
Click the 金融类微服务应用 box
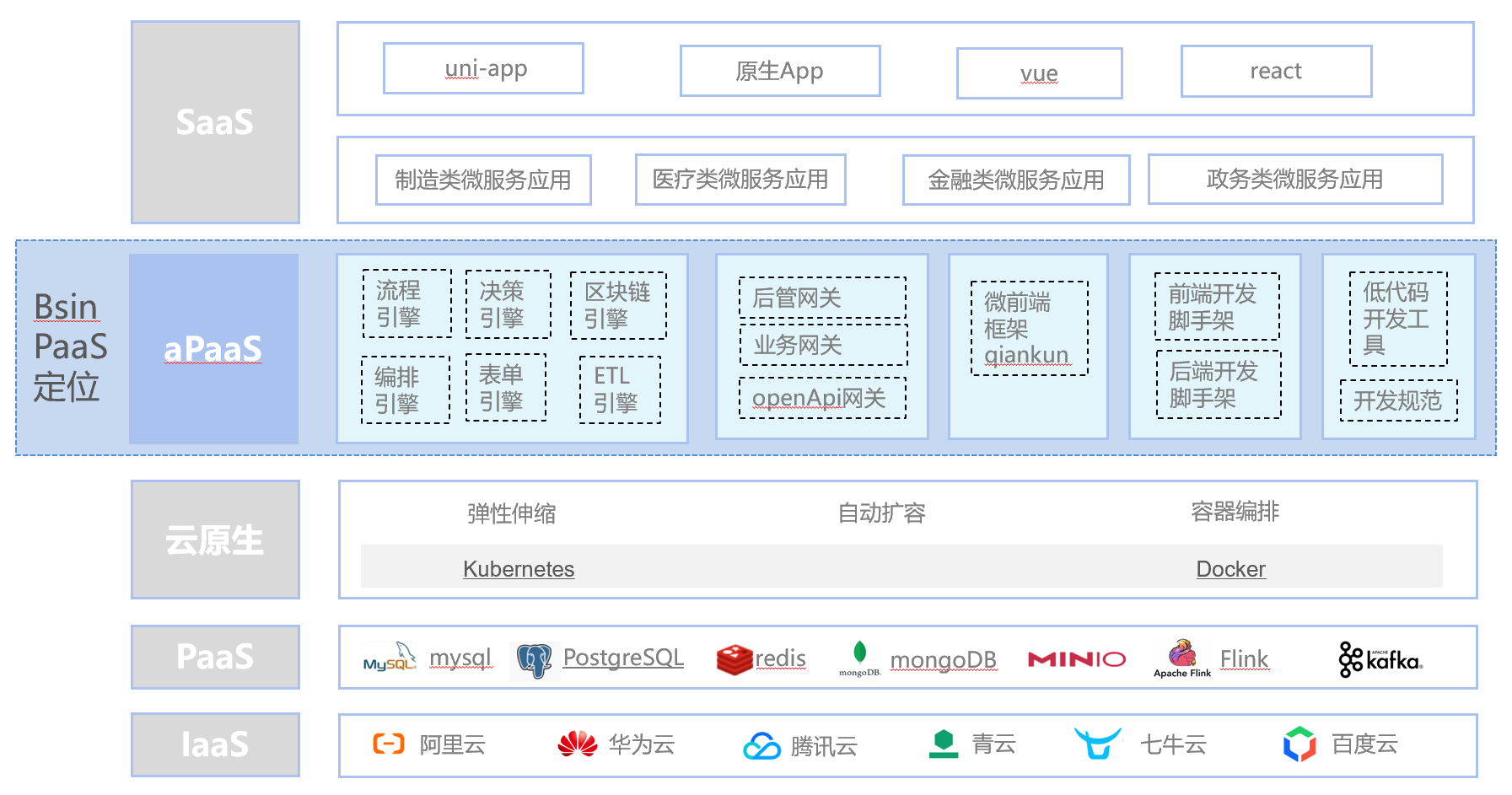[x=1016, y=180]
